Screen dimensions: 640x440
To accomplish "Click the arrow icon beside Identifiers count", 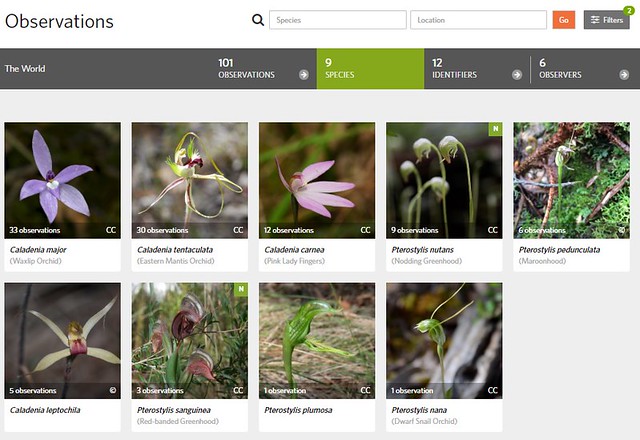I will 516,74.
